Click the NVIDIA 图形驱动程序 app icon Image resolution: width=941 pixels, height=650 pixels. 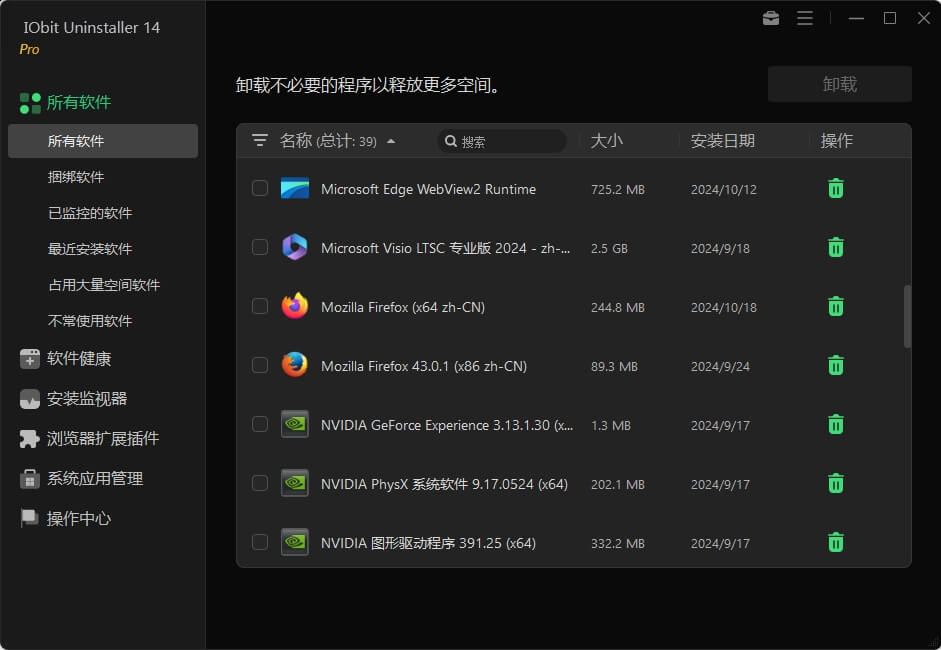point(295,543)
